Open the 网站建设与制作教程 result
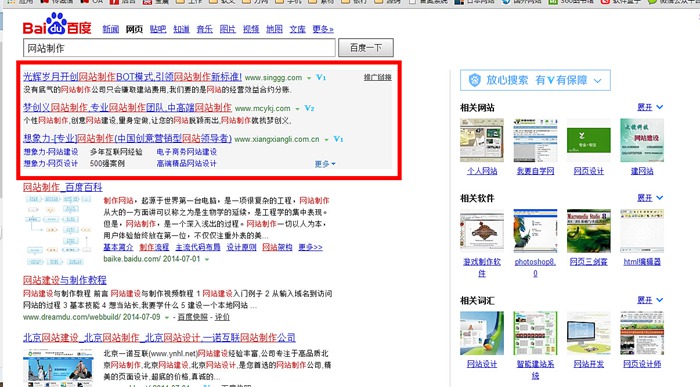 coord(65,280)
